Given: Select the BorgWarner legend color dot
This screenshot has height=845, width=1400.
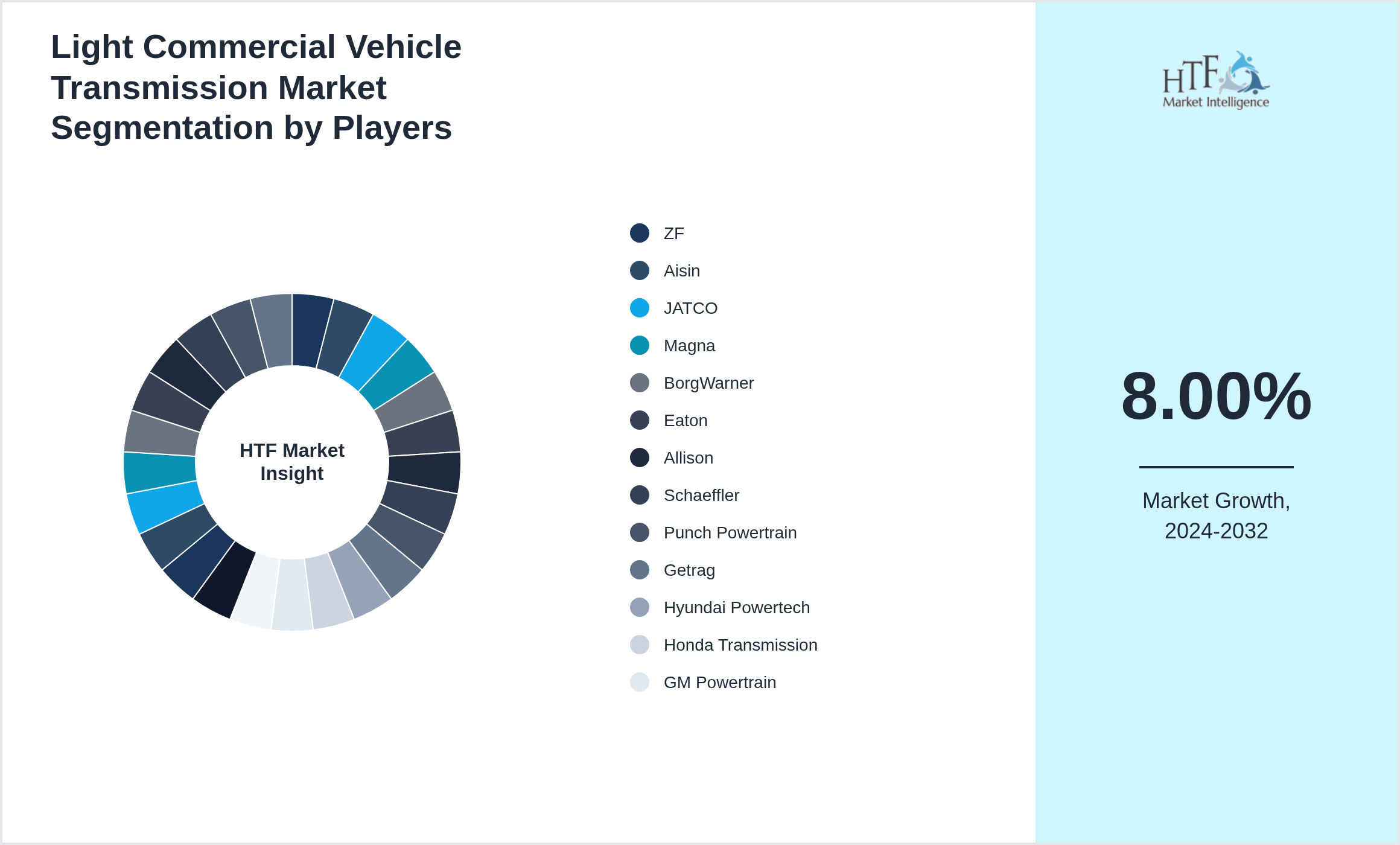Looking at the screenshot, I should click(x=640, y=383).
